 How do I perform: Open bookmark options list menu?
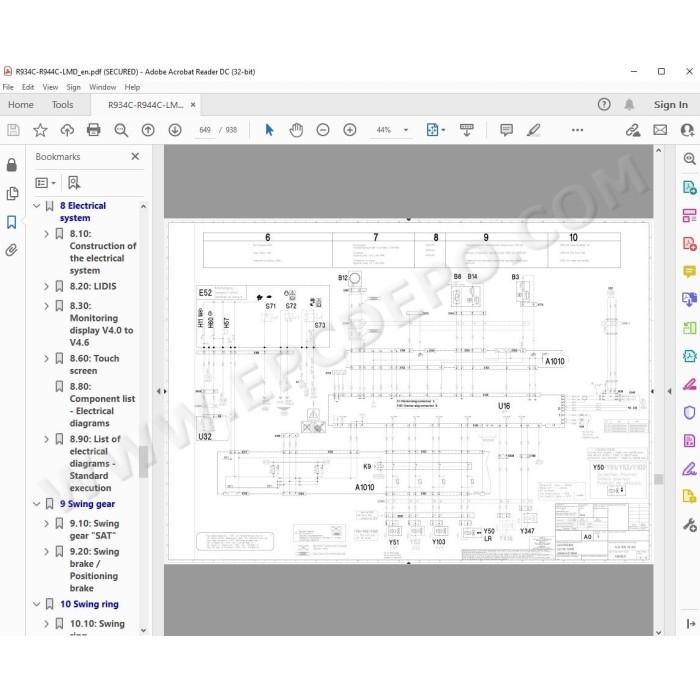click(46, 183)
